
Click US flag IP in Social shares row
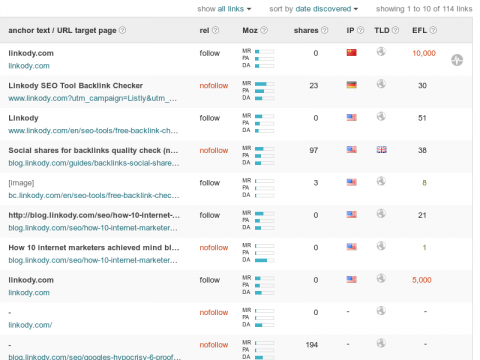pos(351,150)
